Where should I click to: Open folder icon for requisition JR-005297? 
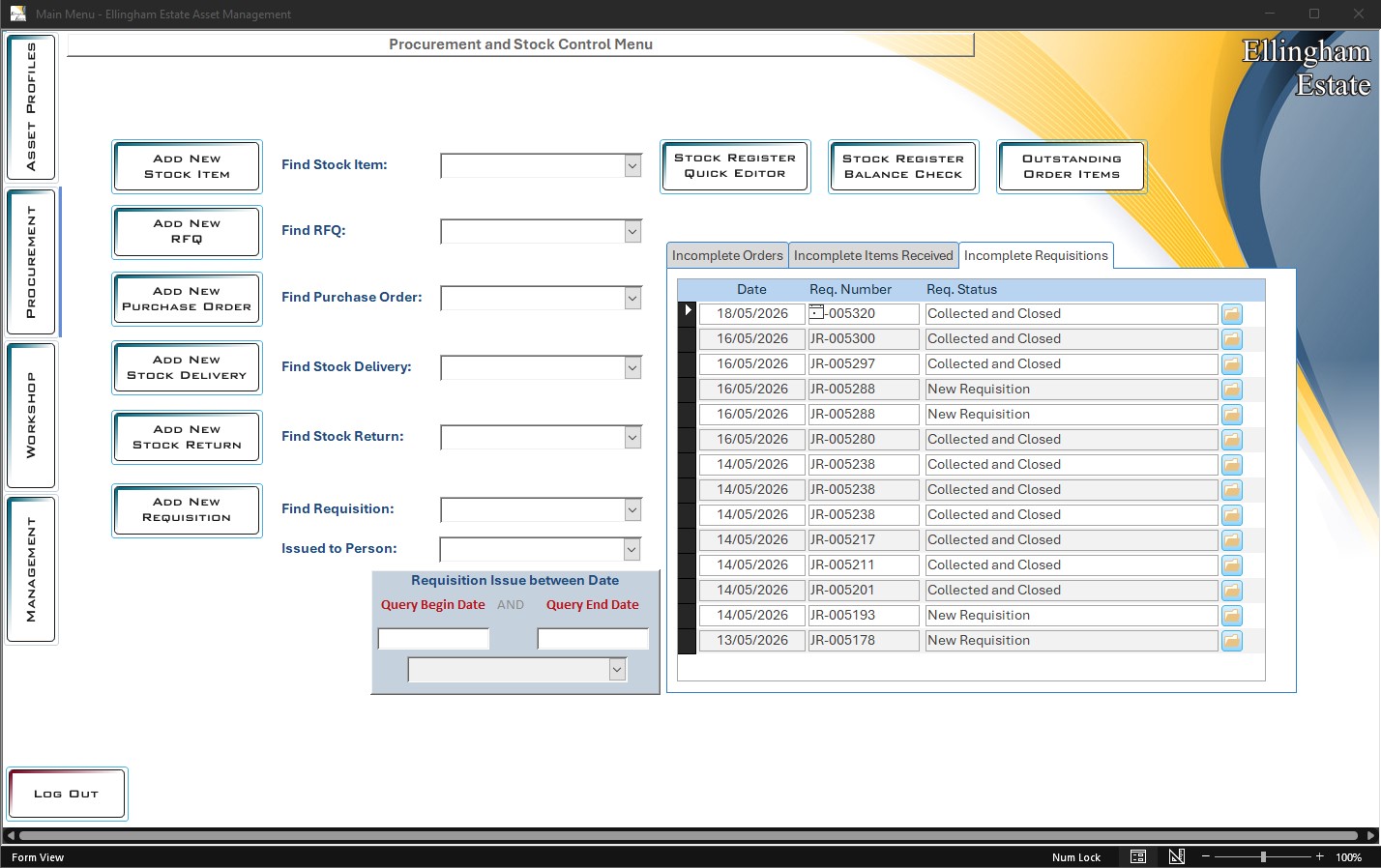1231,364
